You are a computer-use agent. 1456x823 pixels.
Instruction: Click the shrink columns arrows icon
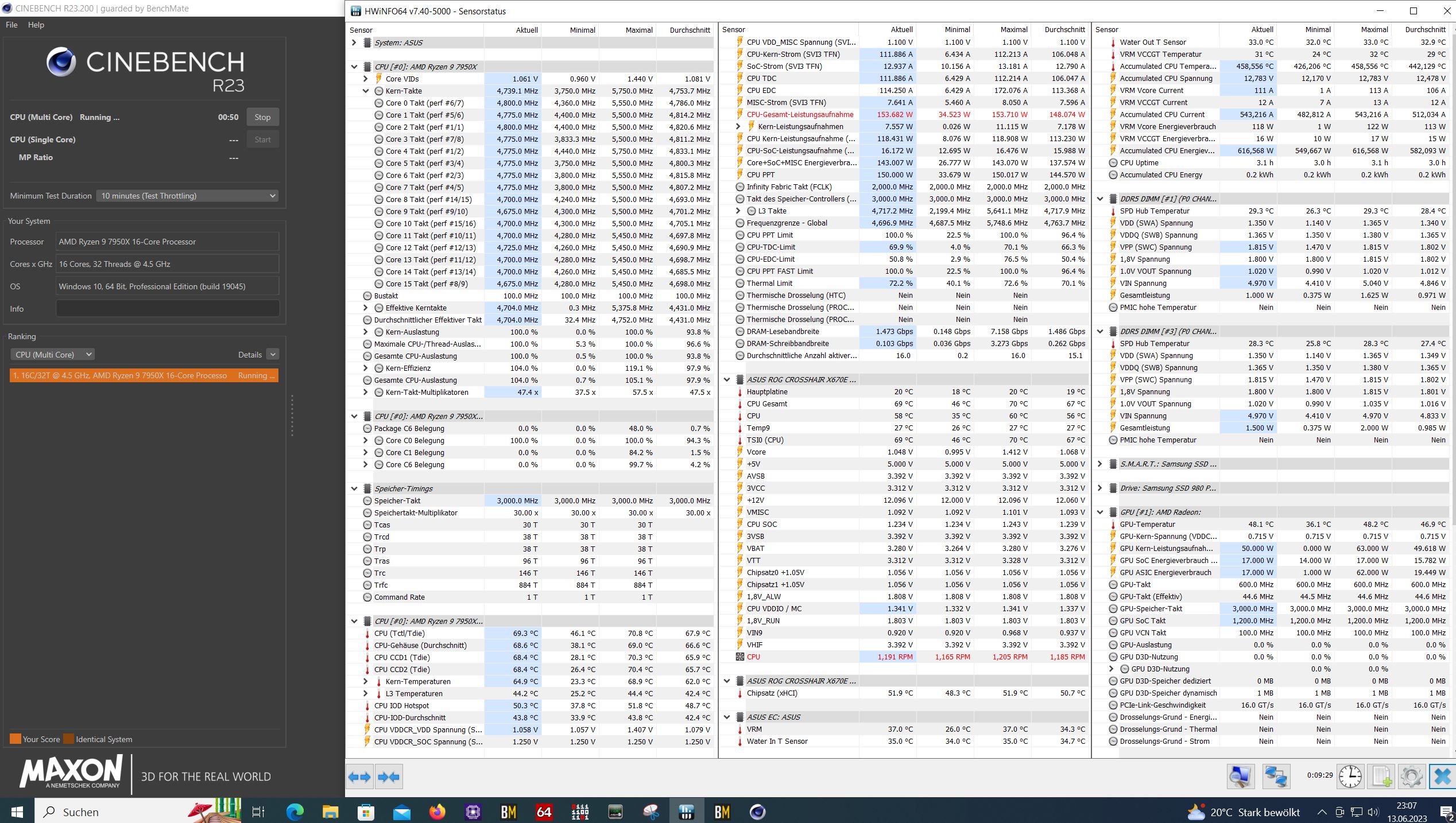pyautogui.click(x=389, y=777)
